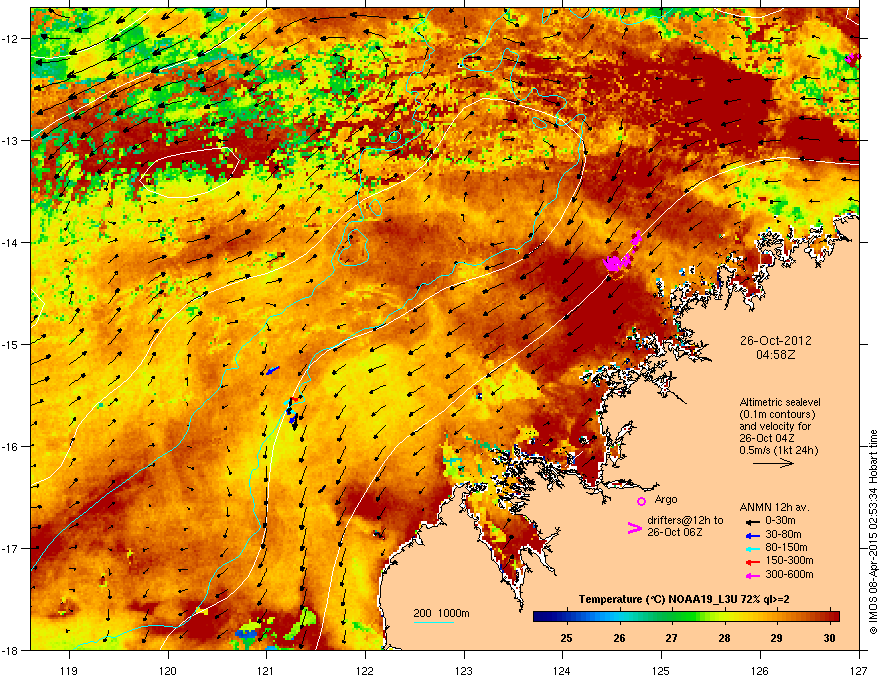Viewport: 880px width, 680px height.
Task: Select the magenta 300-600m arrow legend symbol
Action: (x=753, y=576)
